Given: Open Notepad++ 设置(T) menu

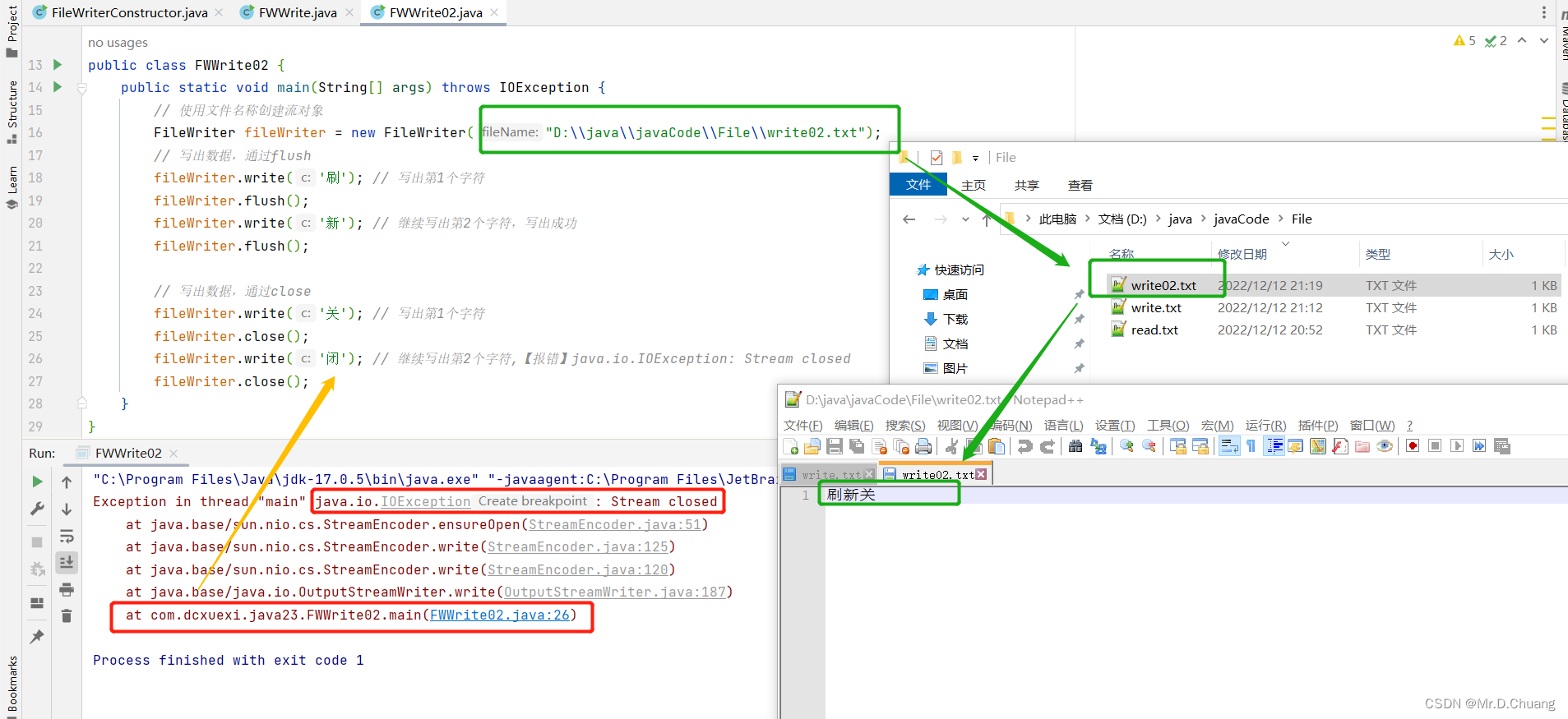Looking at the screenshot, I should point(1114,425).
